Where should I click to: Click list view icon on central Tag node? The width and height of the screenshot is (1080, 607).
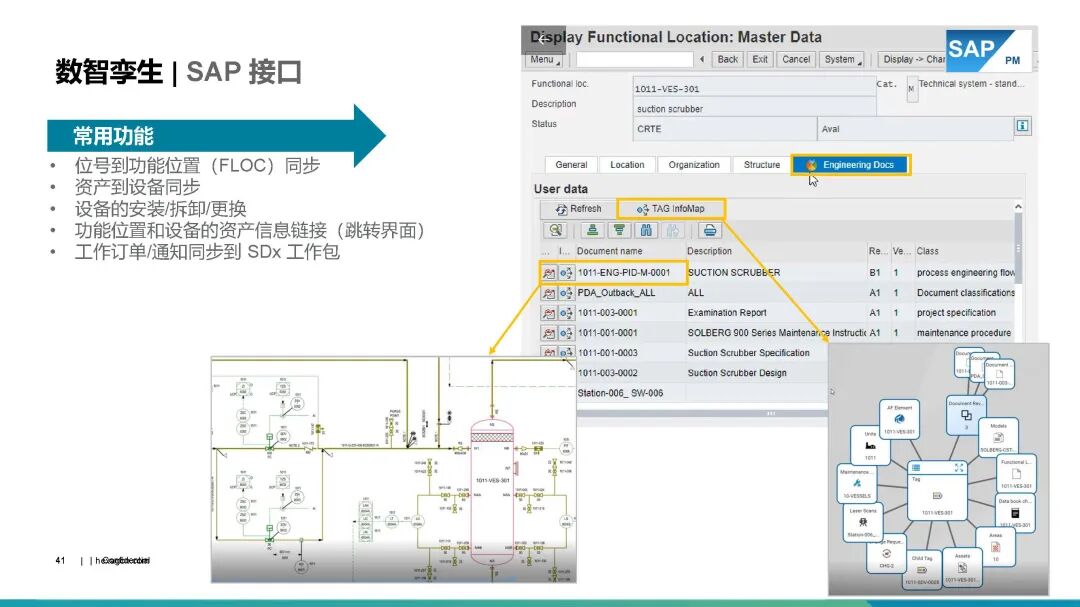click(916, 468)
